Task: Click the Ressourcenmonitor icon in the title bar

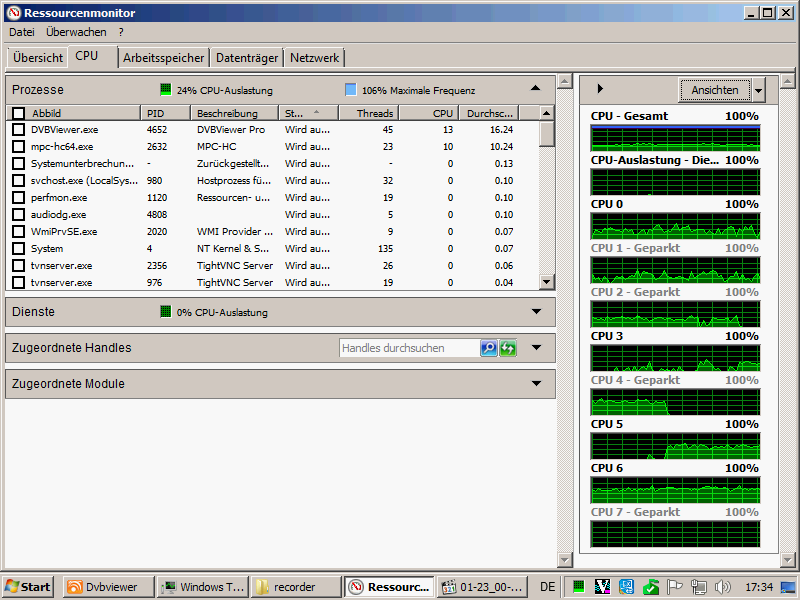Action: [x=14, y=13]
